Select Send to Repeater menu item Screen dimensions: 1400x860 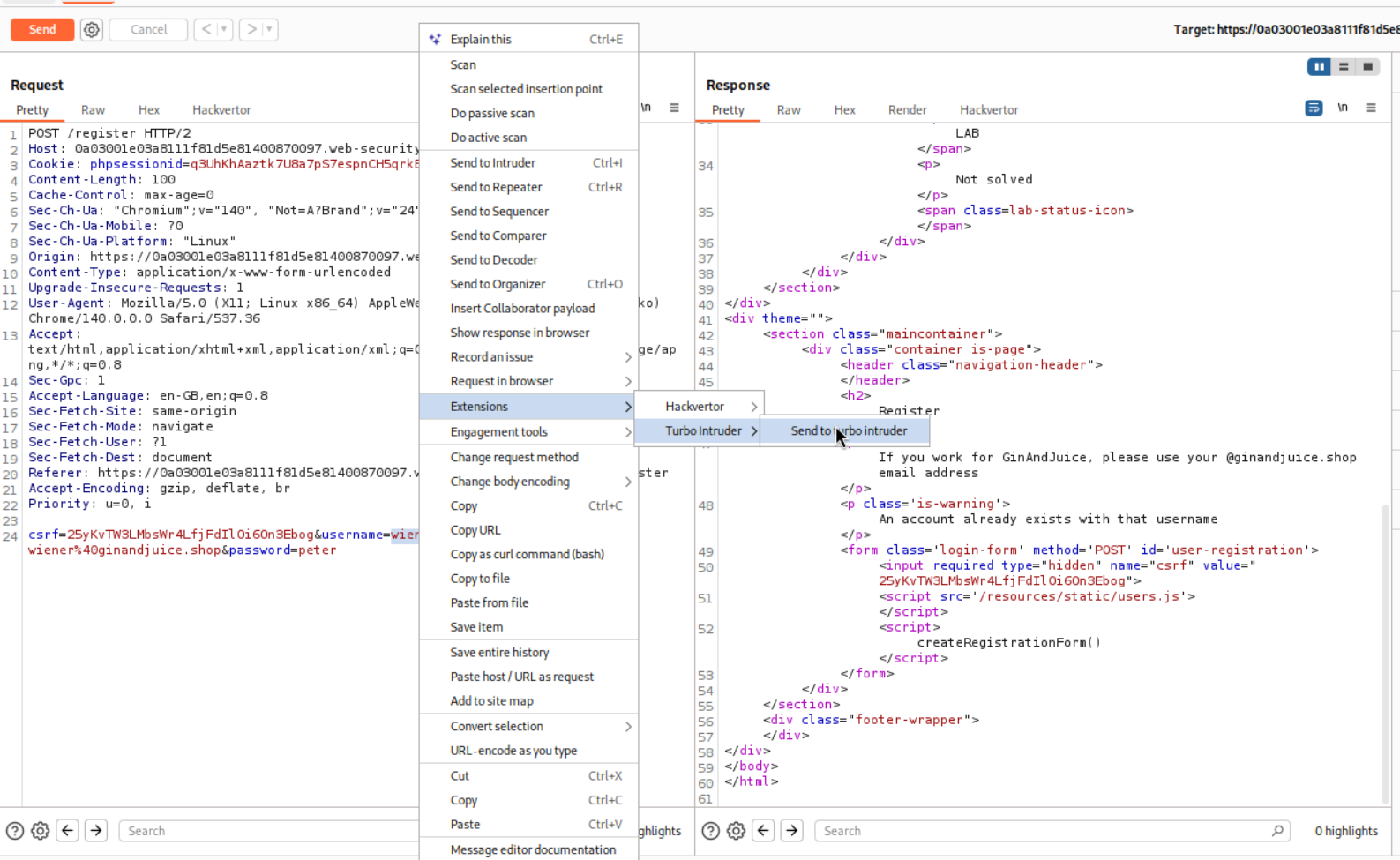point(496,187)
